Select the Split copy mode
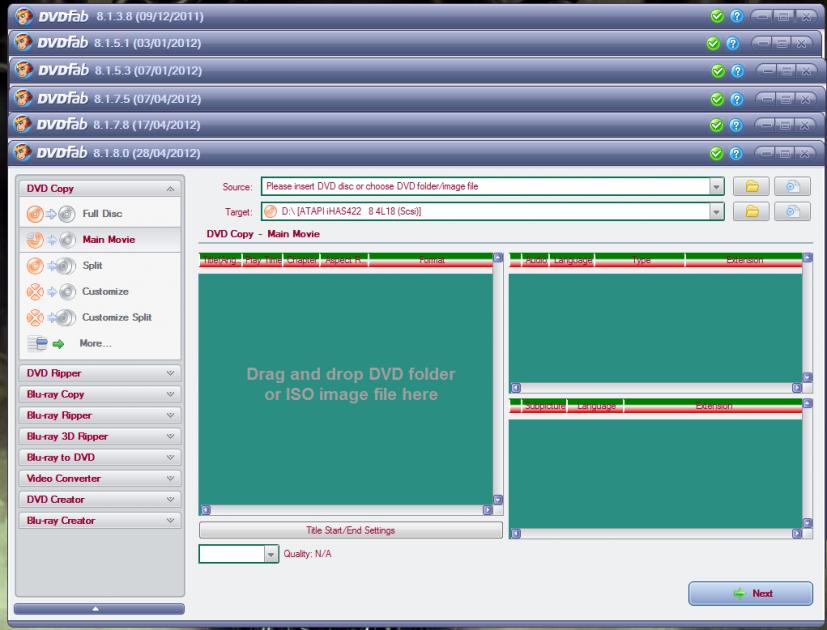 tap(100, 265)
